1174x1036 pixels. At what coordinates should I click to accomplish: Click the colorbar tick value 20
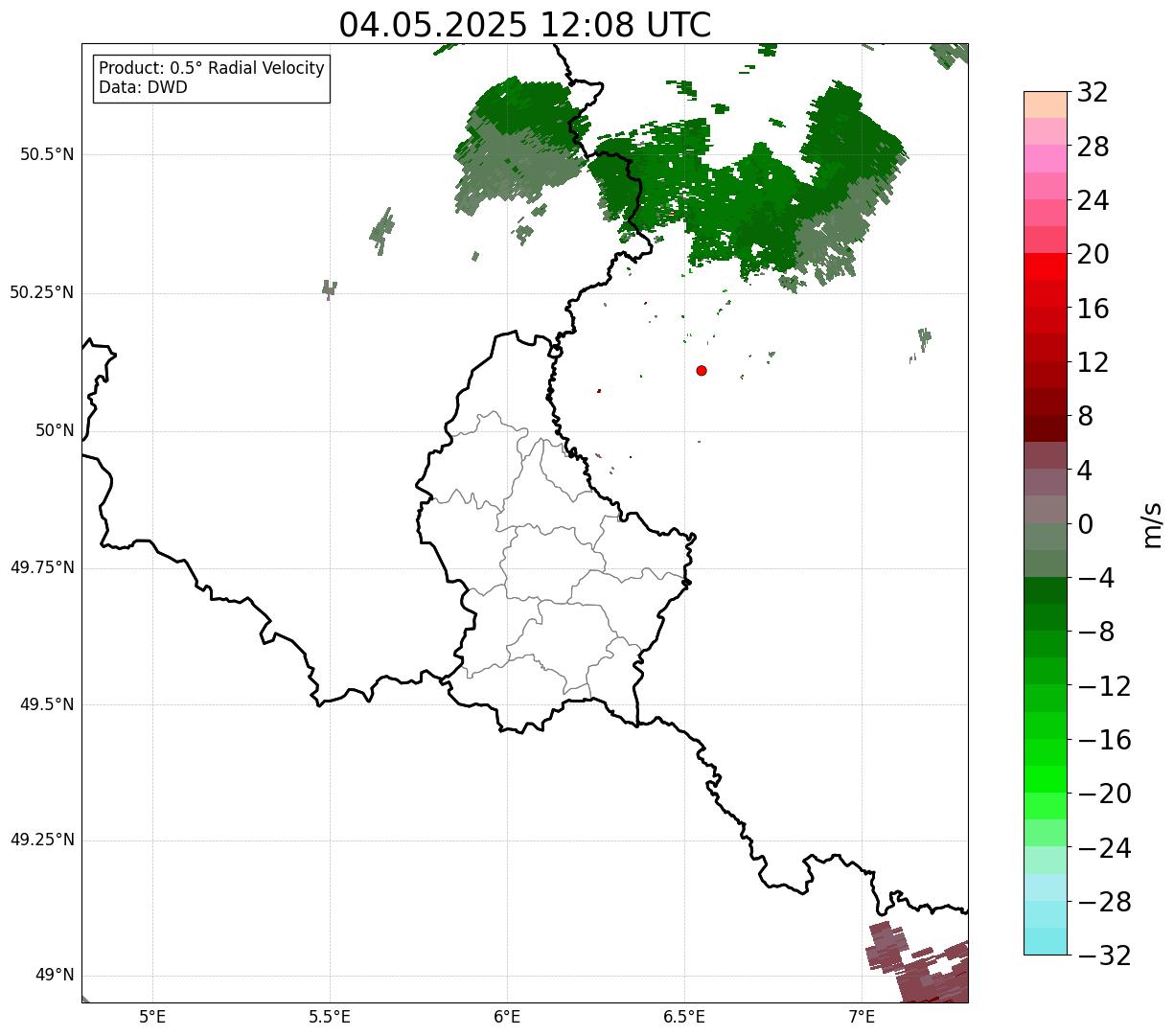[x=1093, y=255]
